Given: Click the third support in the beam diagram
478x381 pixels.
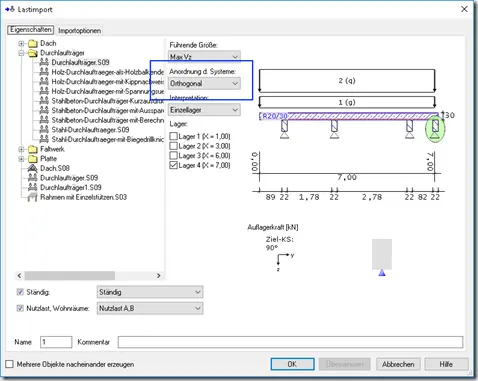Looking at the screenshot, I should (x=410, y=129).
